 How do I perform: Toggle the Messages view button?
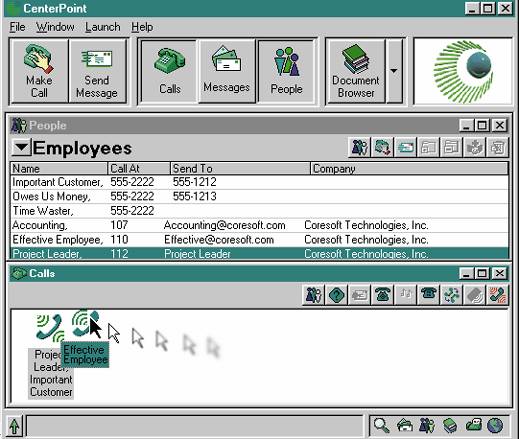227,71
